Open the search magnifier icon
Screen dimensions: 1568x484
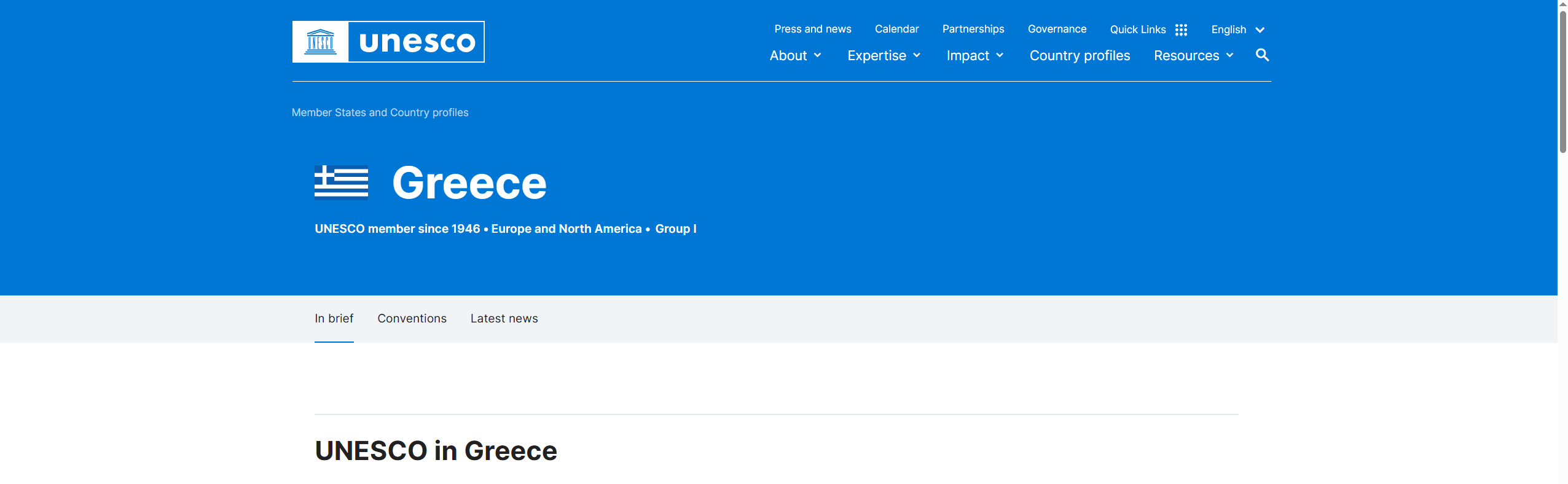(1262, 55)
